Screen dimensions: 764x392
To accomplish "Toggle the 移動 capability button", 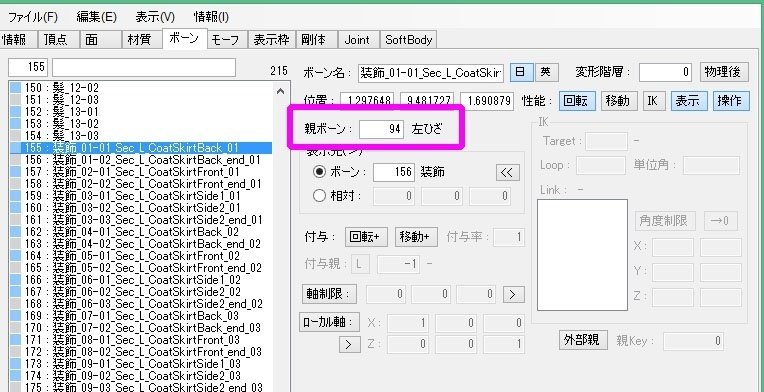I will pos(618,101).
